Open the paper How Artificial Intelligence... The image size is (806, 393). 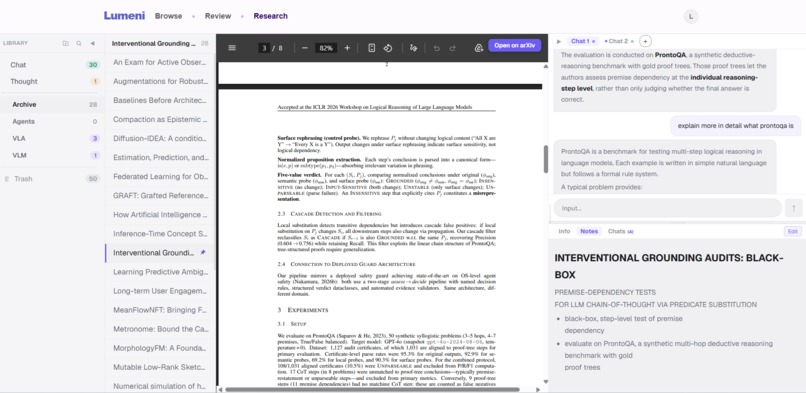160,215
